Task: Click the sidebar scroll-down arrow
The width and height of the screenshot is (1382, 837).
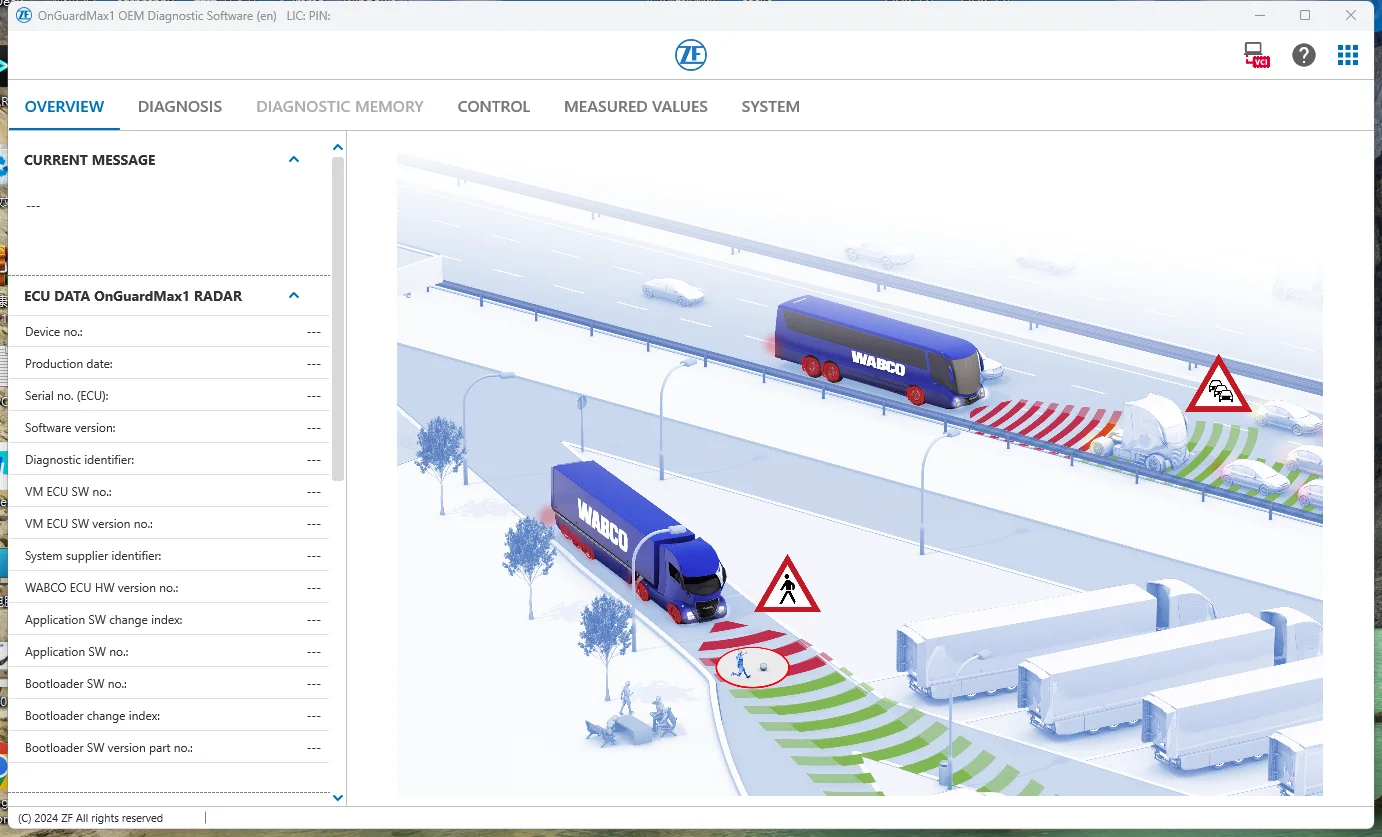Action: [338, 798]
